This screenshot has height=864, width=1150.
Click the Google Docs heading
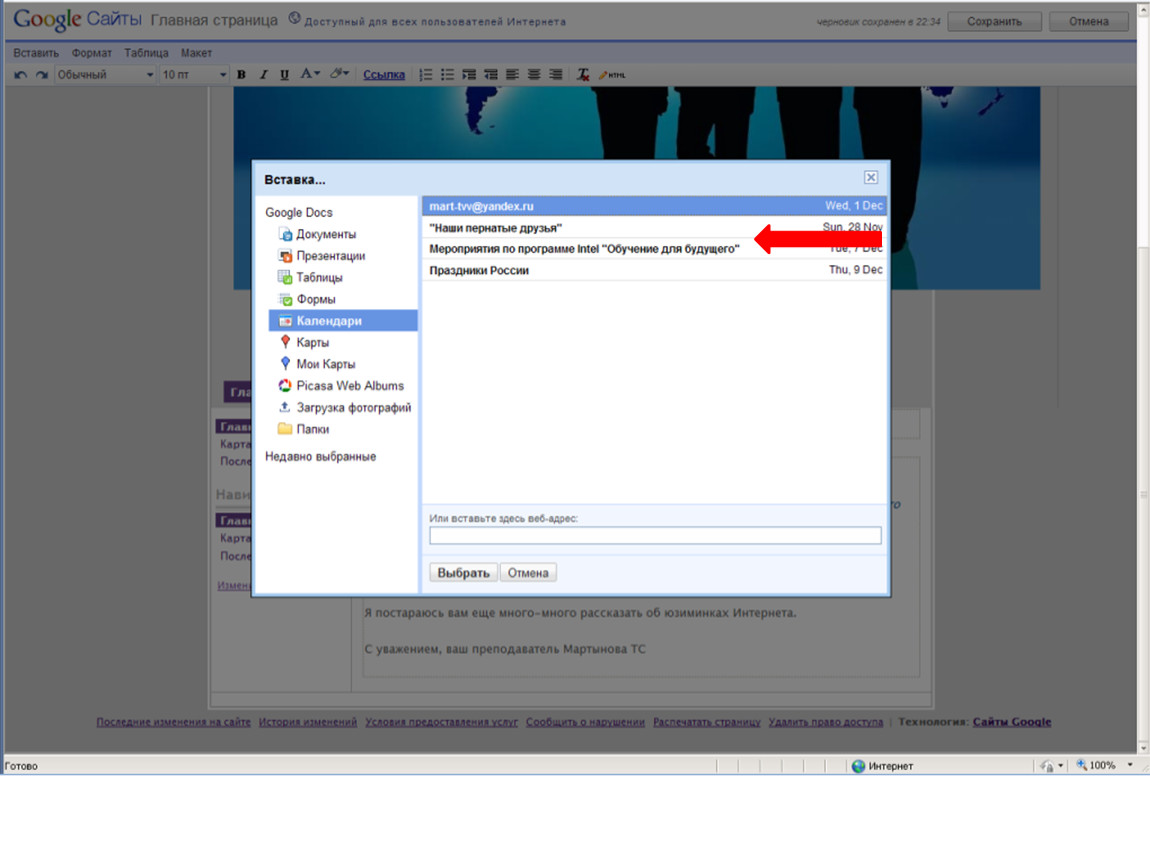[x=299, y=213]
